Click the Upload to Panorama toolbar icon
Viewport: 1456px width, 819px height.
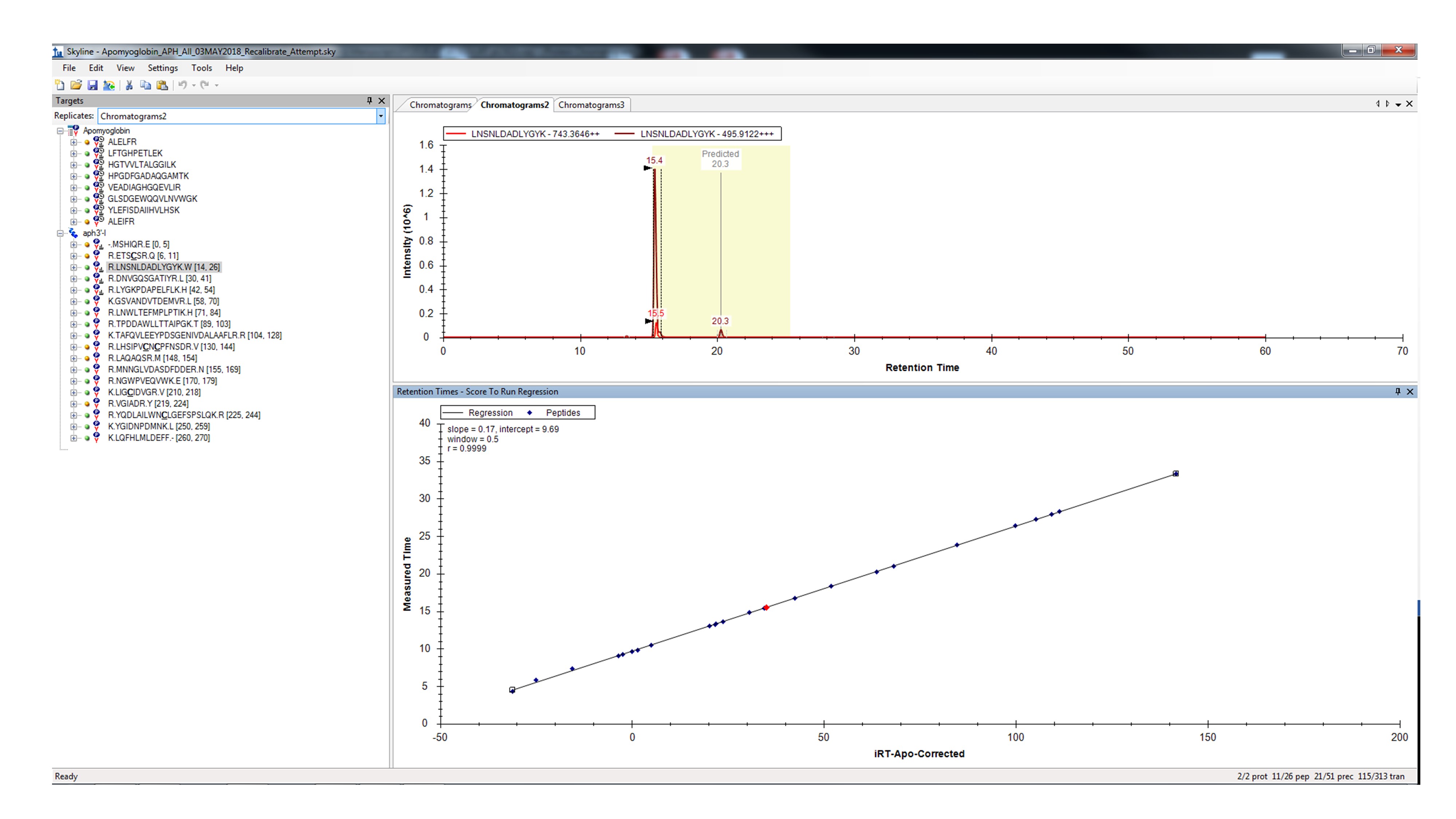coord(109,85)
